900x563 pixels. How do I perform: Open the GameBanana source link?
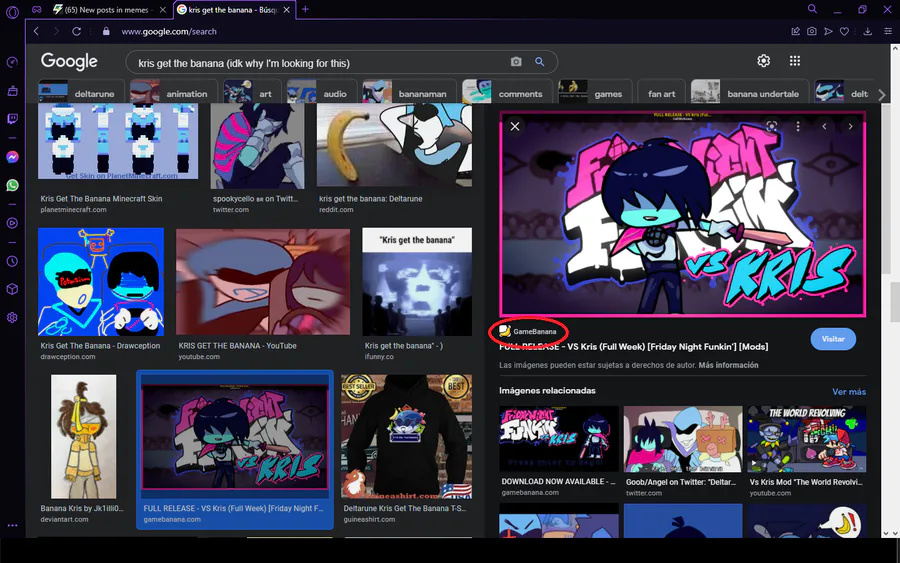click(528, 331)
